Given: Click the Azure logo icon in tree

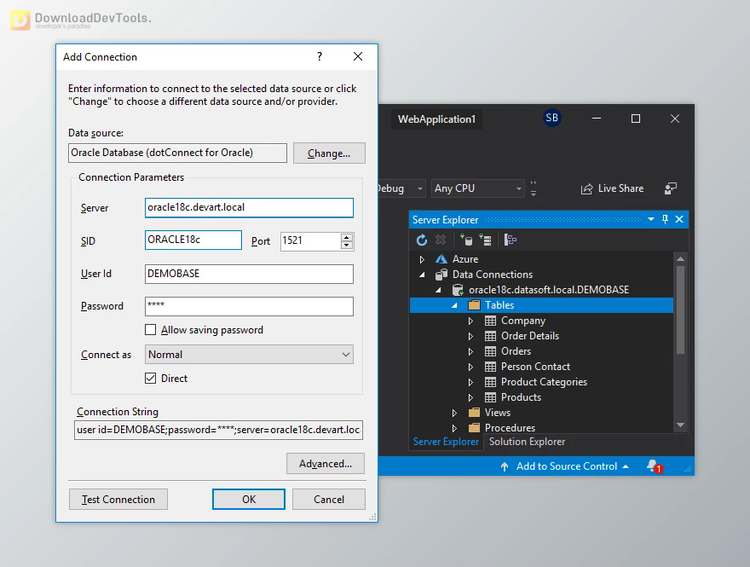Looking at the screenshot, I should (441, 259).
